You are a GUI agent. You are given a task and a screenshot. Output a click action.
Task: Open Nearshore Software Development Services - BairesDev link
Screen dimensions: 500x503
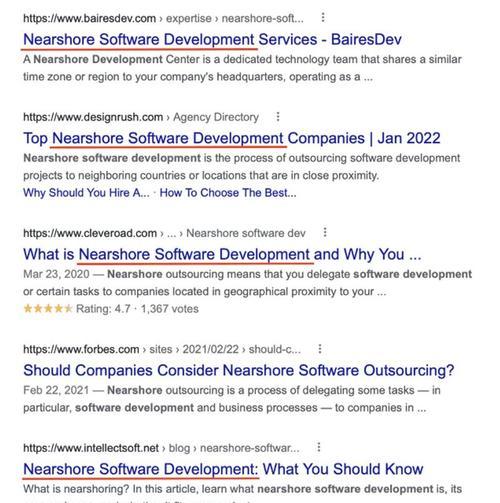coord(212,40)
